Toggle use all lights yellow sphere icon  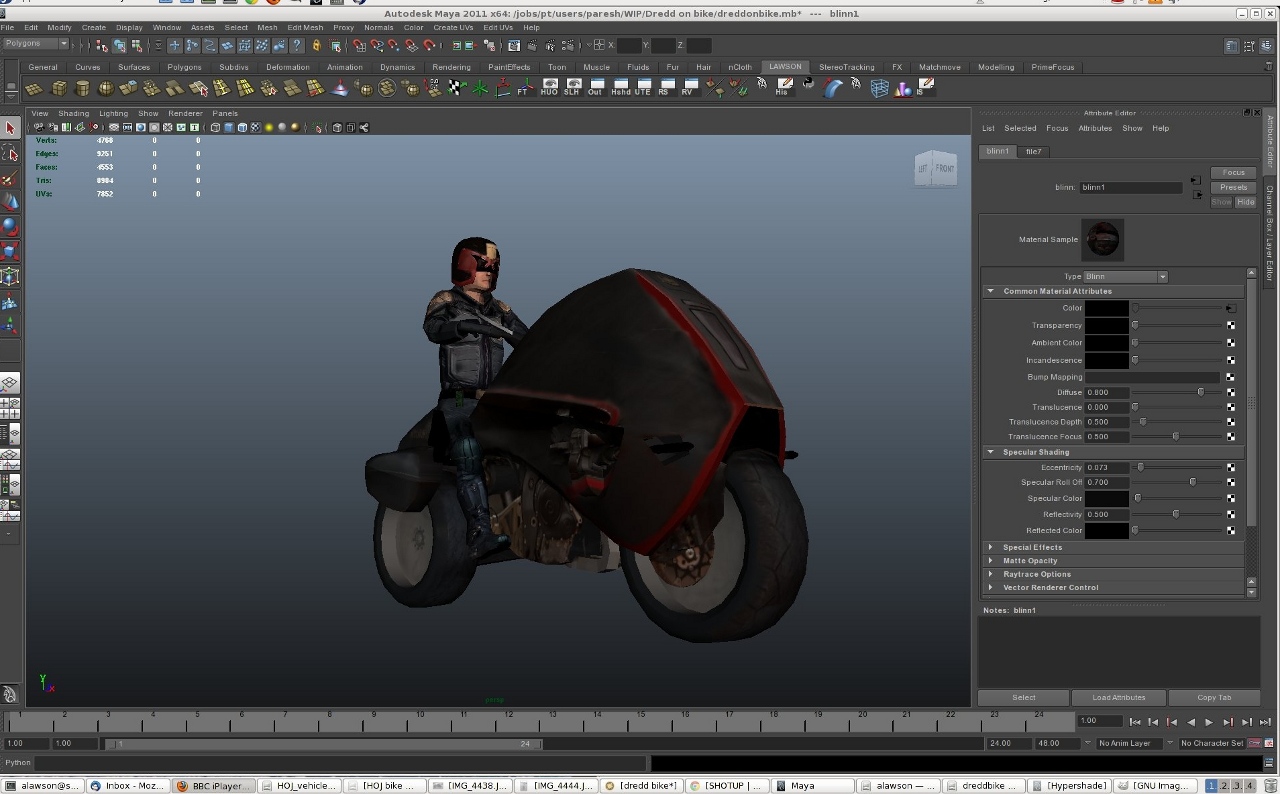[x=268, y=127]
